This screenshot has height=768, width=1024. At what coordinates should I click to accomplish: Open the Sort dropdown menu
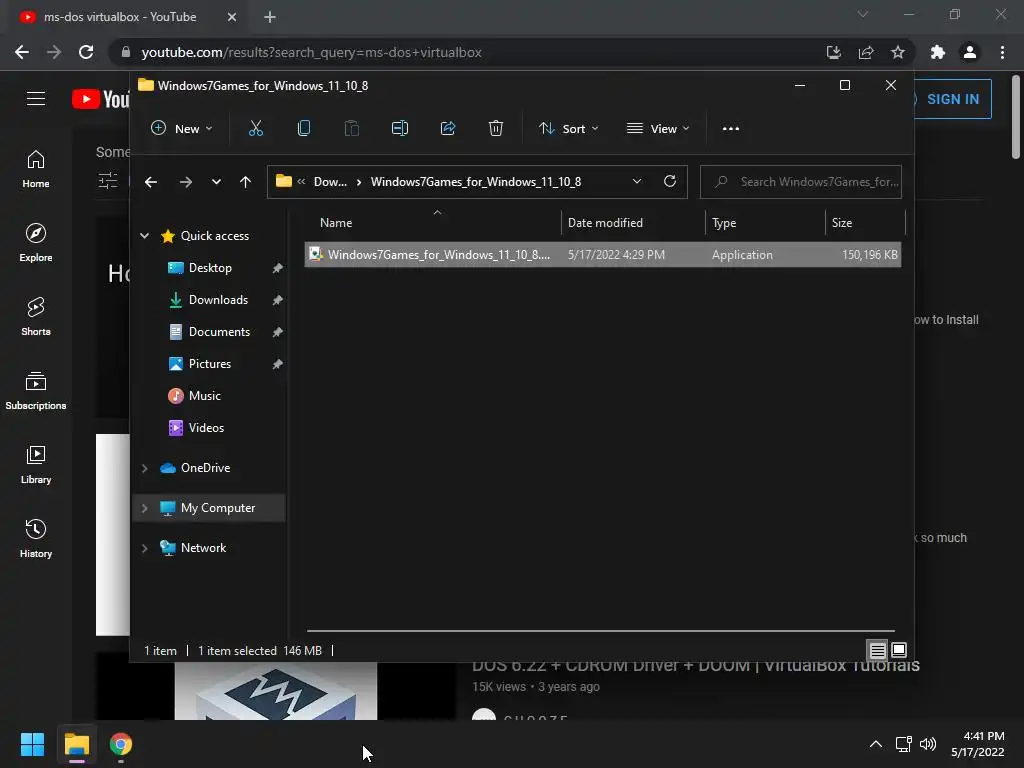(x=568, y=129)
